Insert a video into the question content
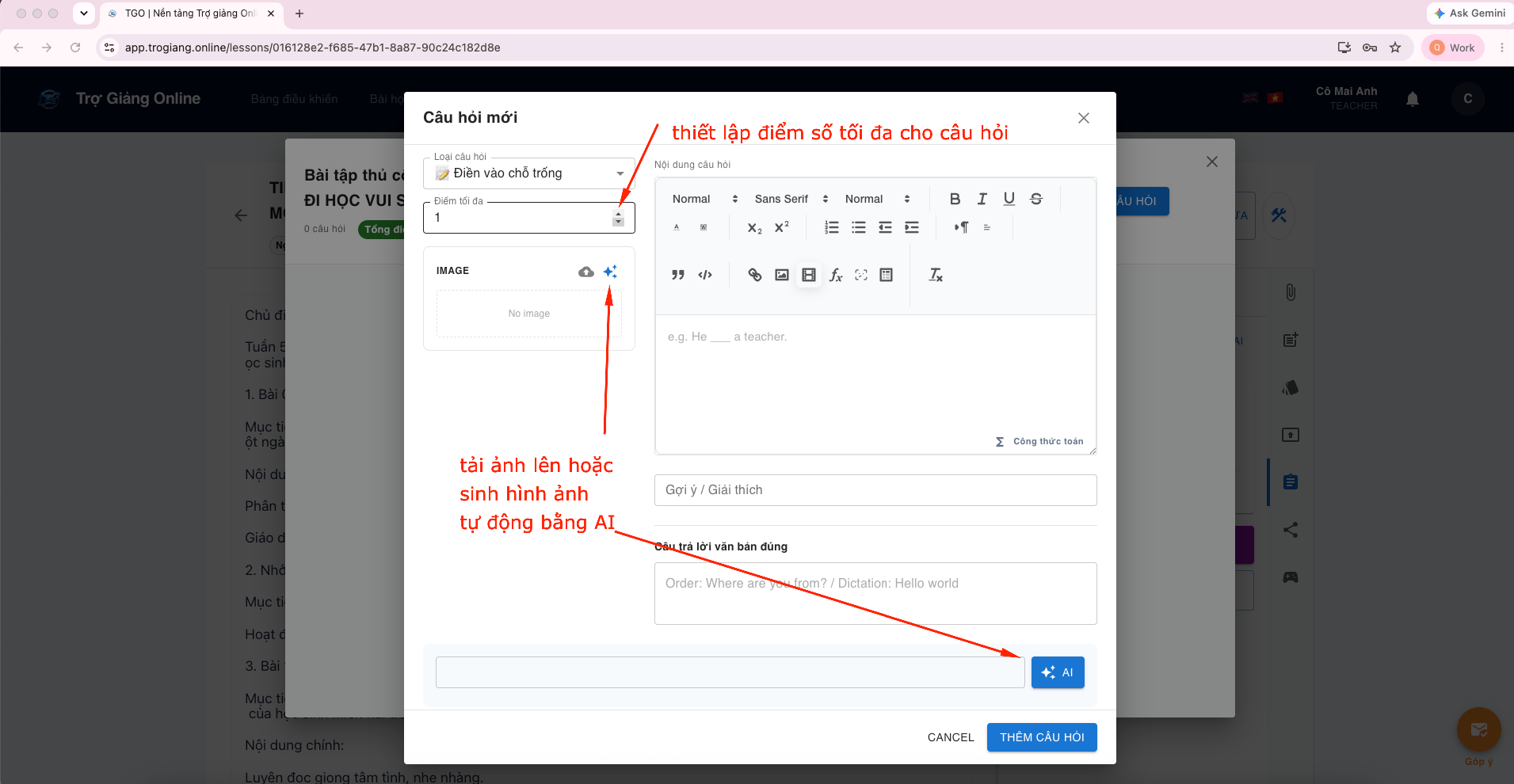Image resolution: width=1514 pixels, height=784 pixels. click(808, 275)
